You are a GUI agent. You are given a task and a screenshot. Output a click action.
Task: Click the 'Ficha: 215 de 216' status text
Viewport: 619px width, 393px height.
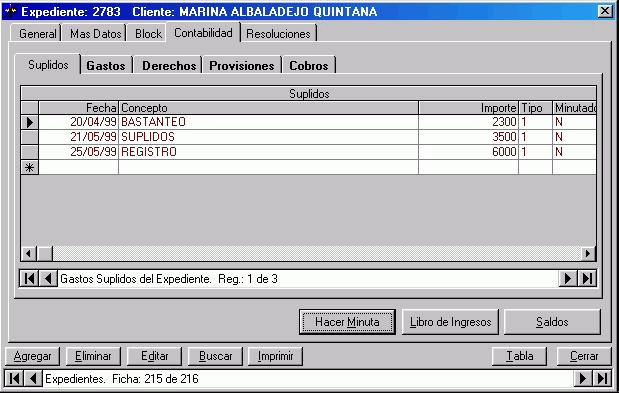coord(155,379)
